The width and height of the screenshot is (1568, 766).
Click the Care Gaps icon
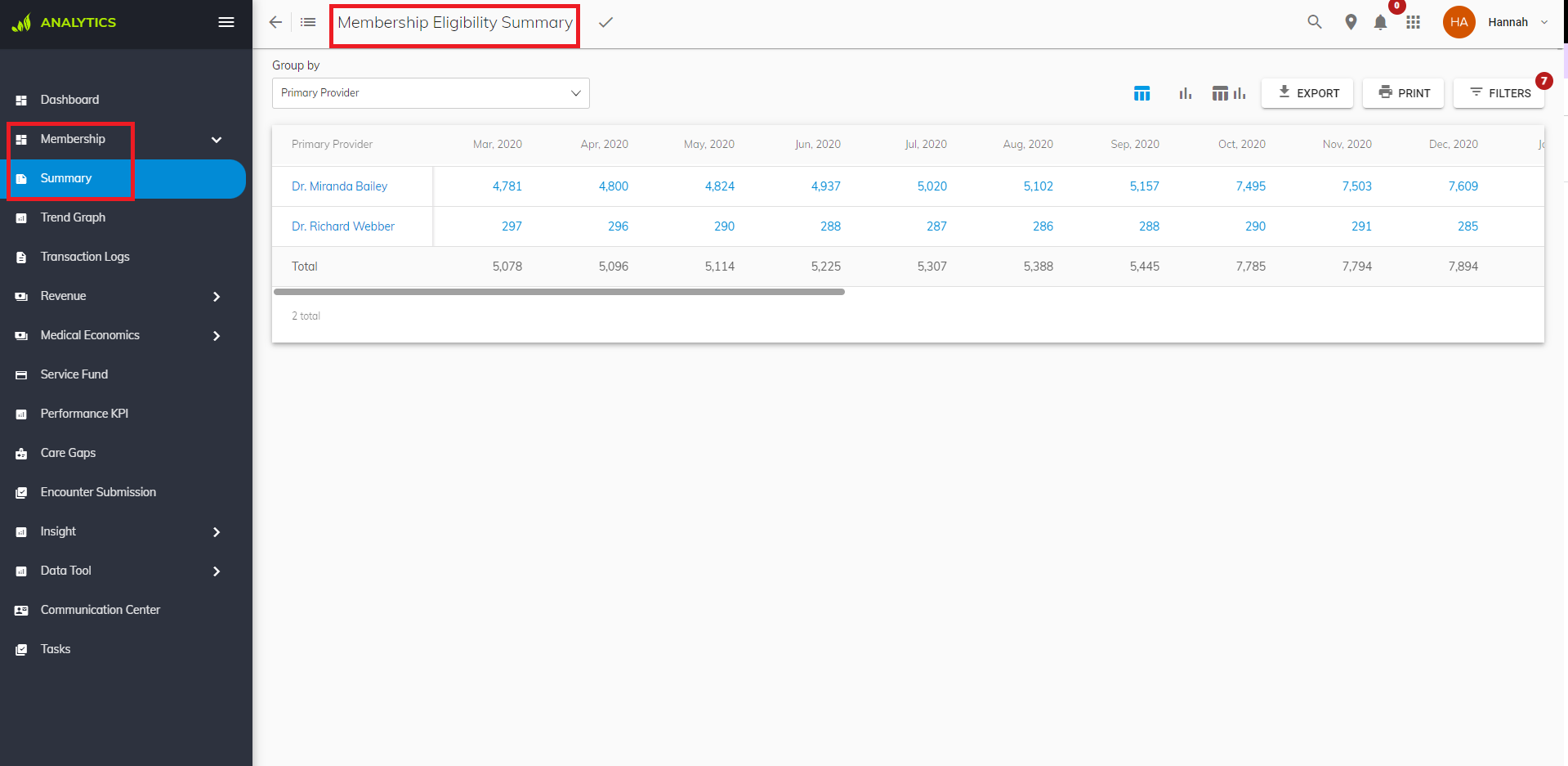point(21,453)
